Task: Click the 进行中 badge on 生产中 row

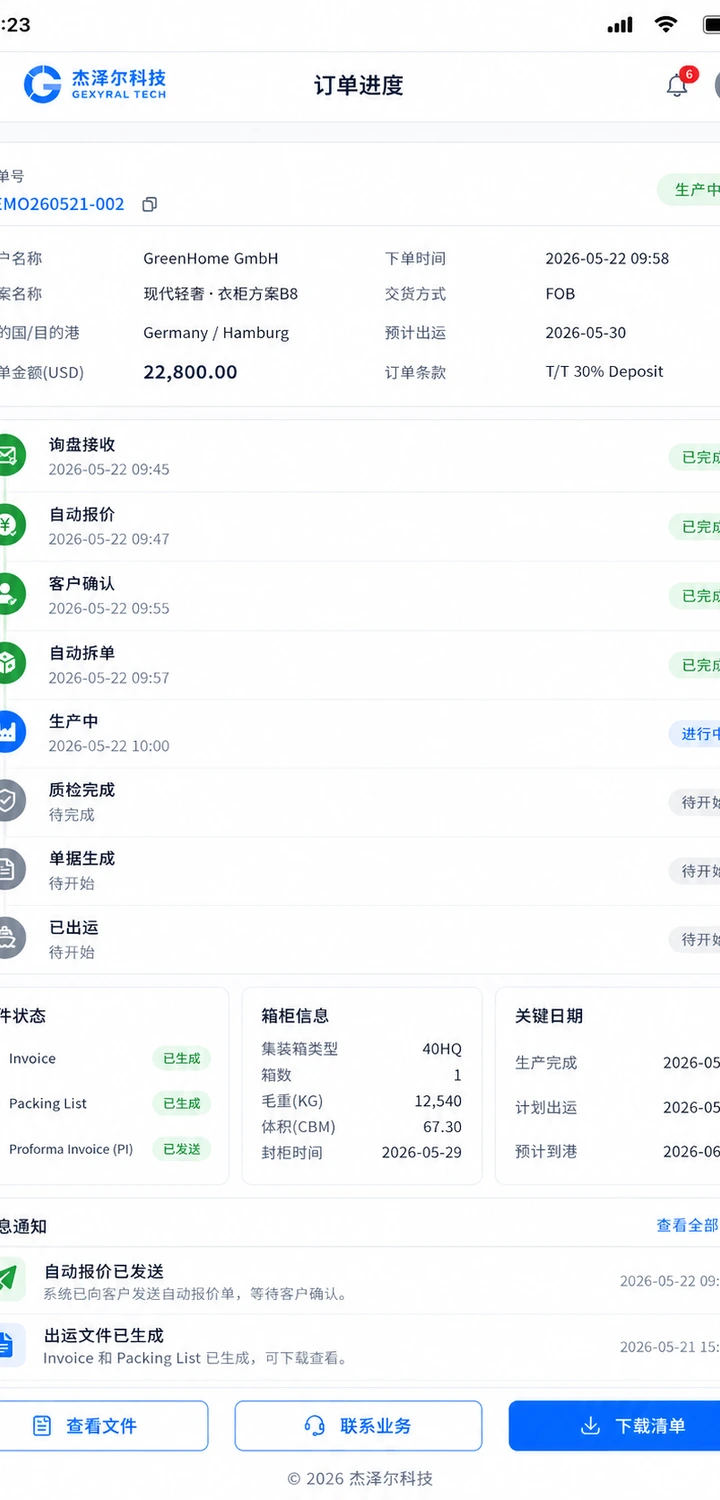Action: point(695,734)
